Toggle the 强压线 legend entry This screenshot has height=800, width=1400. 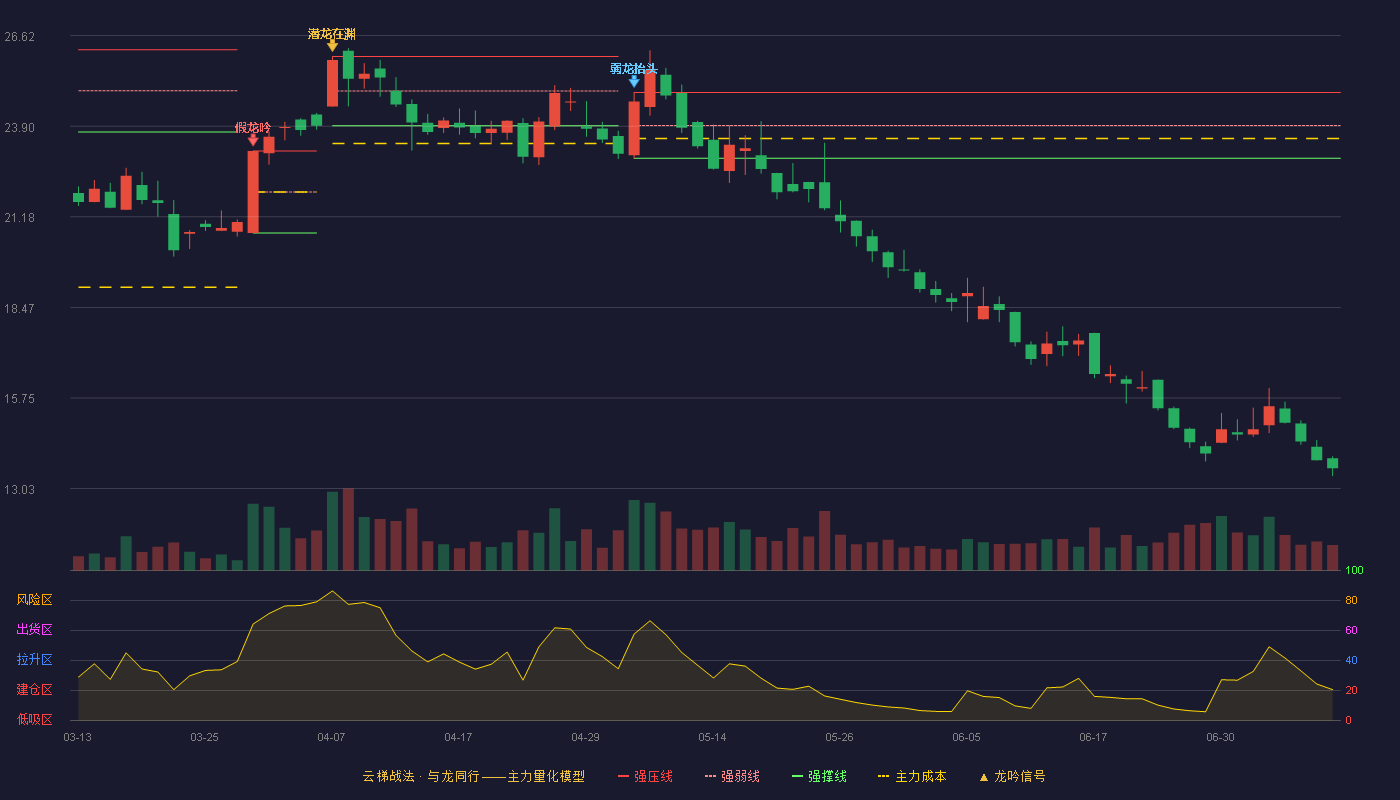[x=645, y=776]
